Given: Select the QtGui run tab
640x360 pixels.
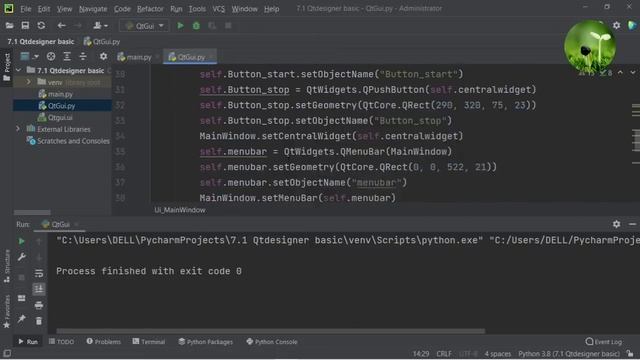Looking at the screenshot, I should coord(60,224).
